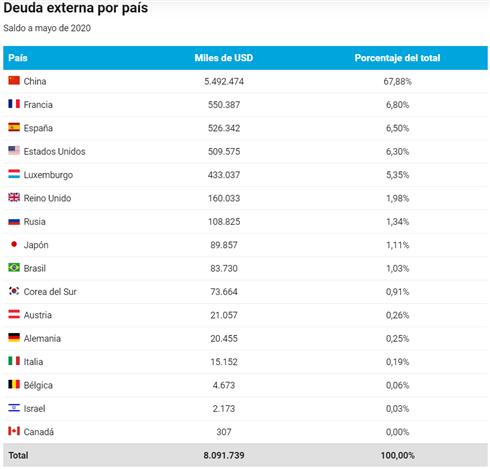Click the Brazil flag icon

[14, 267]
